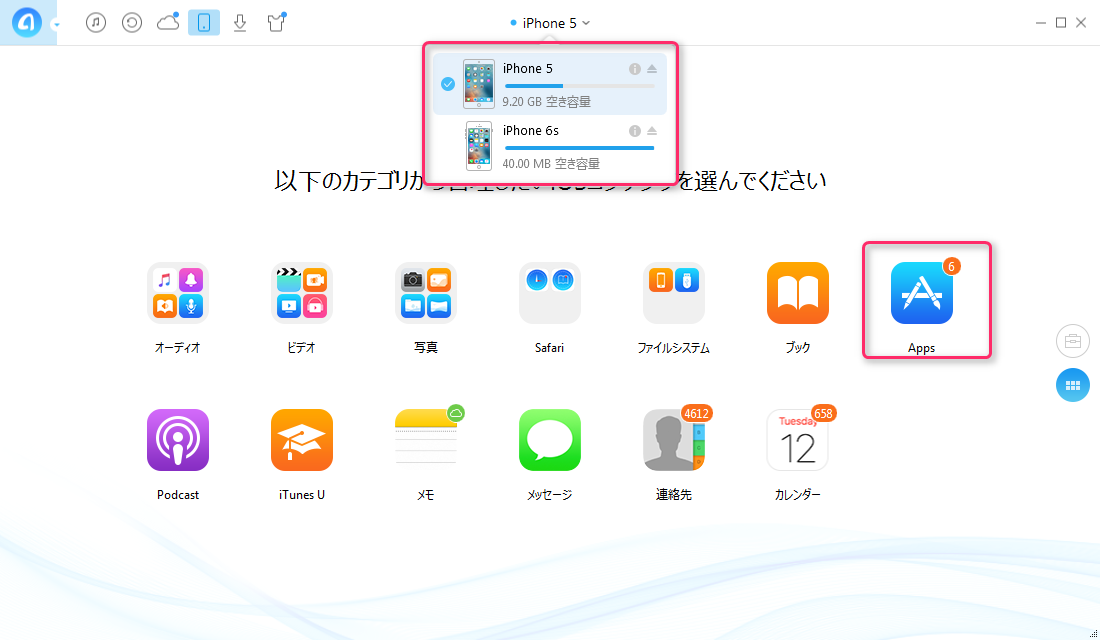
Task: Click the calendar badge showing 658
Action: click(823, 413)
